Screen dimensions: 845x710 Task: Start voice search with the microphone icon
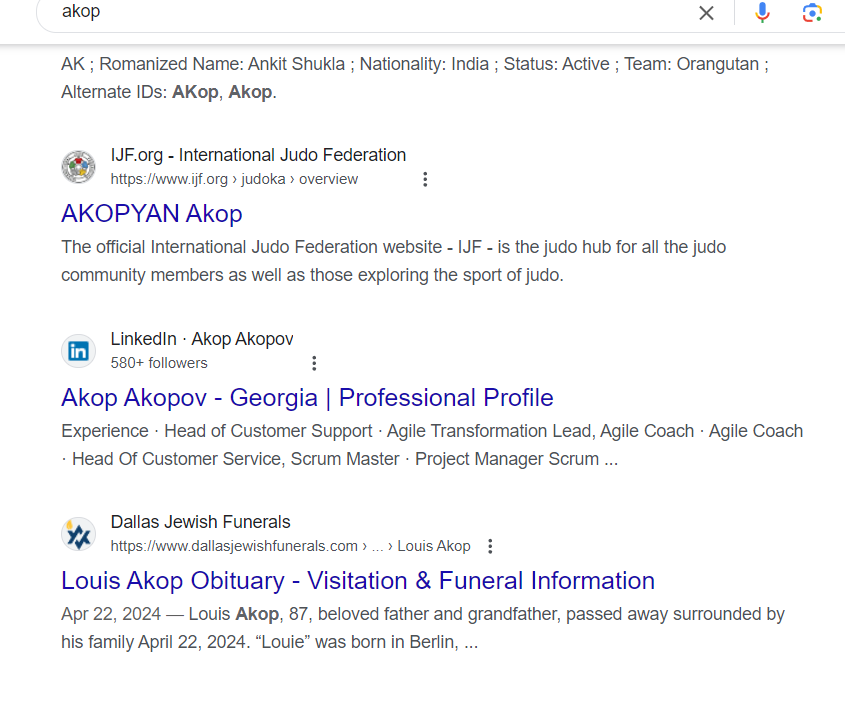click(762, 12)
